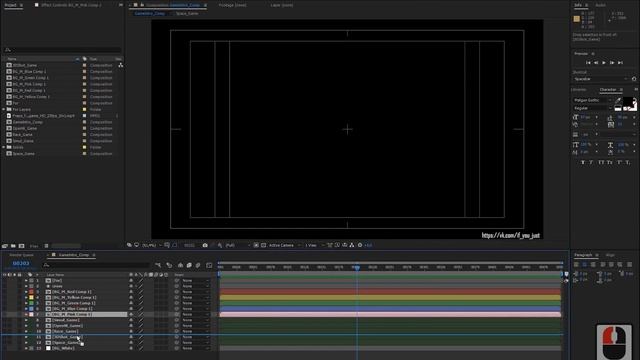
Task: Expand the Solids folder in Project
Action: [x=4, y=147]
